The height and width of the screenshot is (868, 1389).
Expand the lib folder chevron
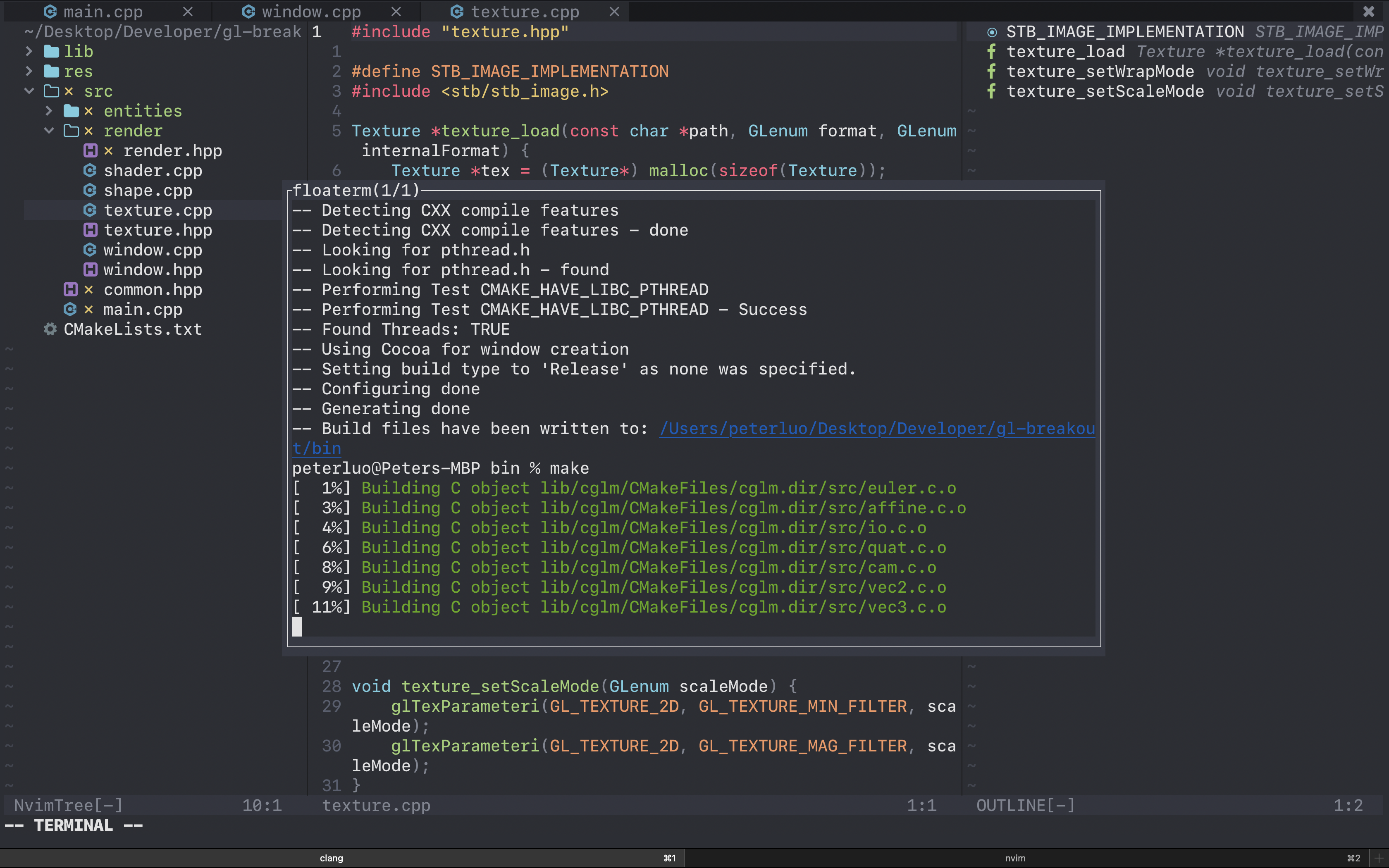pyautogui.click(x=29, y=52)
